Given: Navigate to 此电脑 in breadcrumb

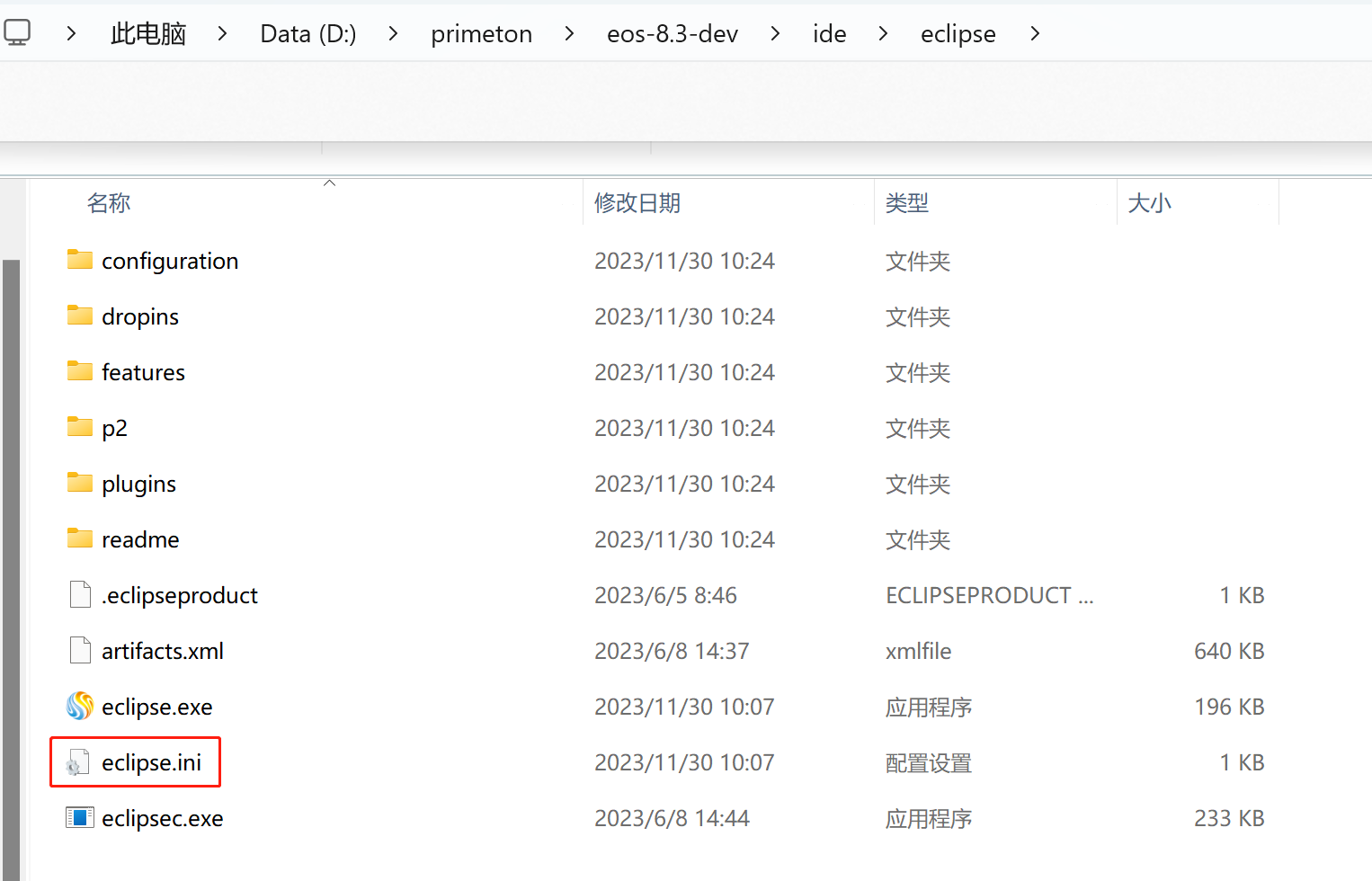Looking at the screenshot, I should (148, 33).
